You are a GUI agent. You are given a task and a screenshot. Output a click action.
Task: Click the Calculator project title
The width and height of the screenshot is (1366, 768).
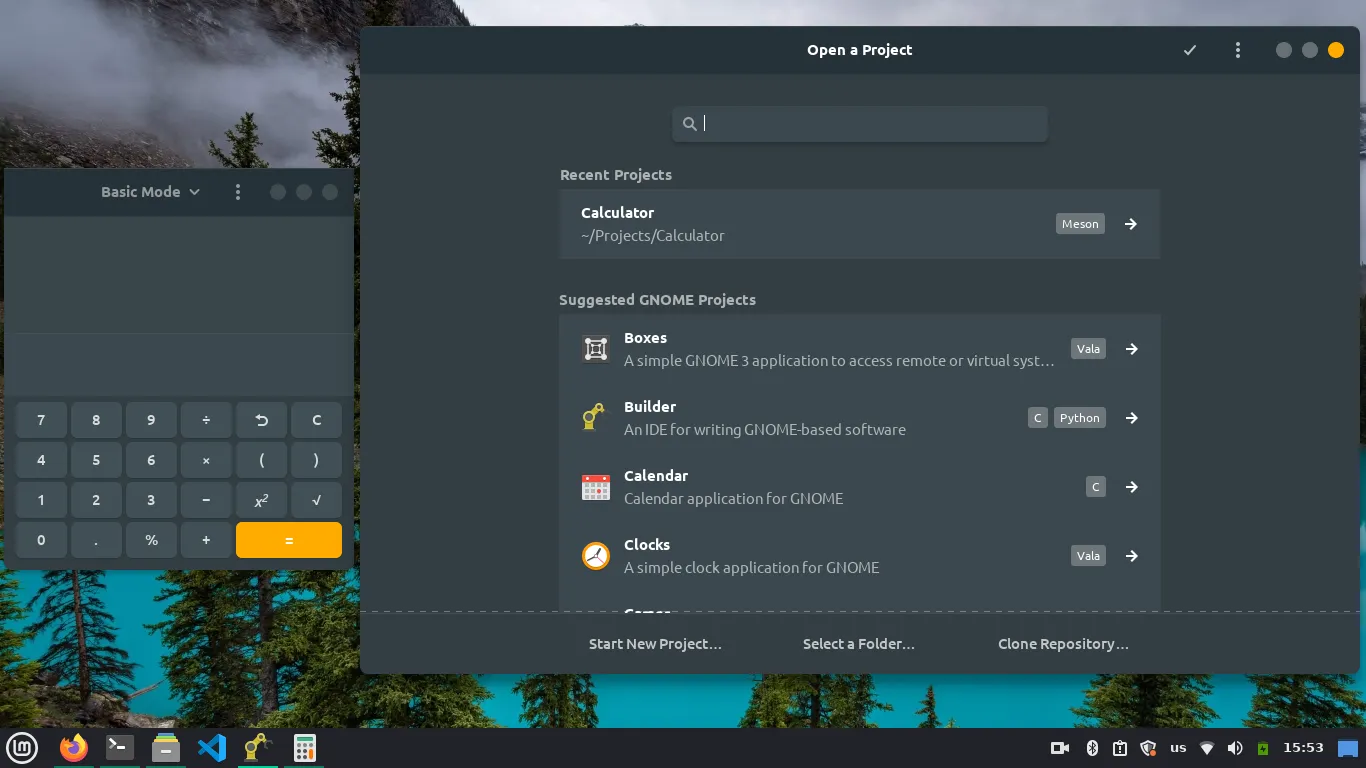617,213
